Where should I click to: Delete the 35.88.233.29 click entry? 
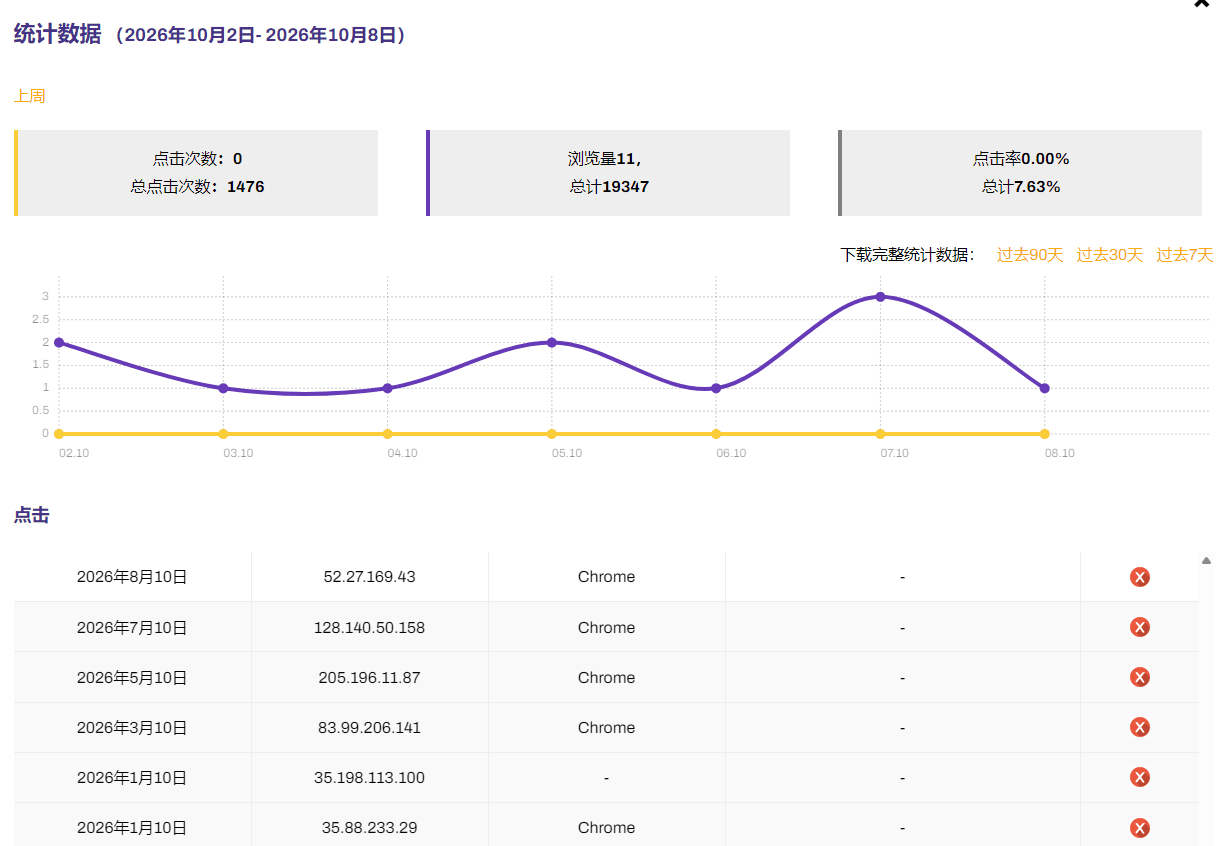[x=1139, y=827]
